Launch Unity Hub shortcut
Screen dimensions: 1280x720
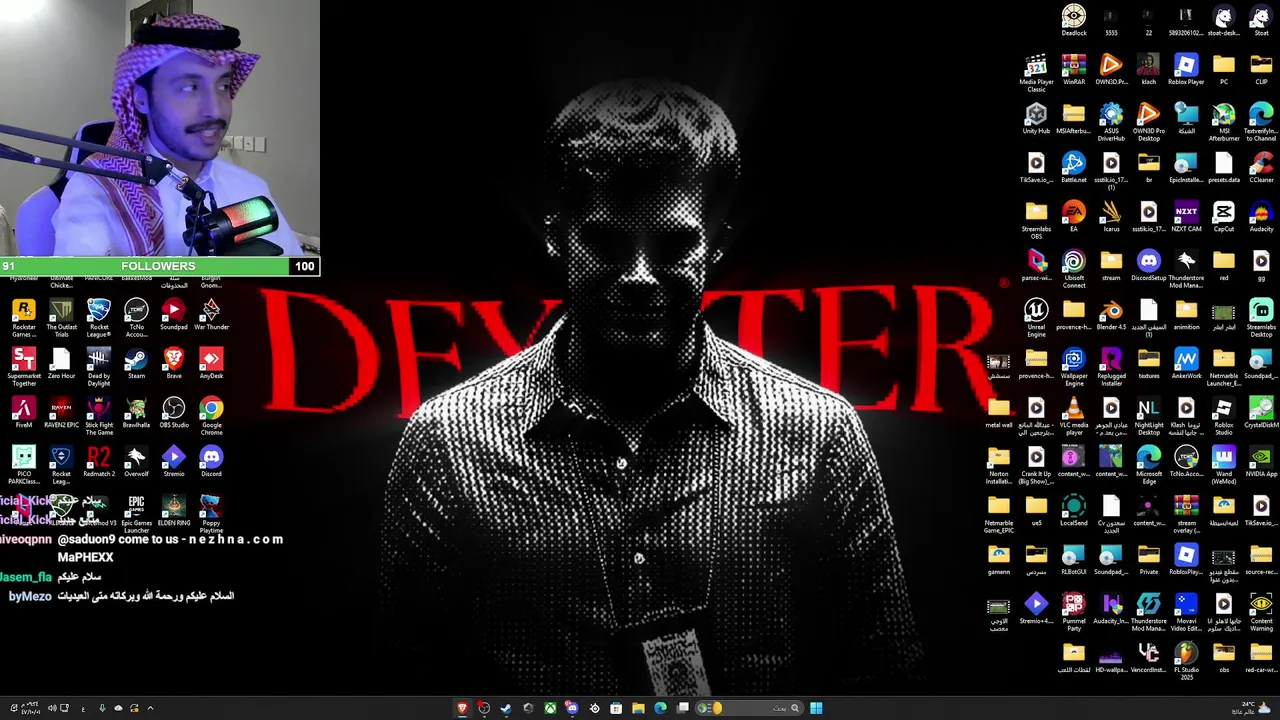(1036, 118)
